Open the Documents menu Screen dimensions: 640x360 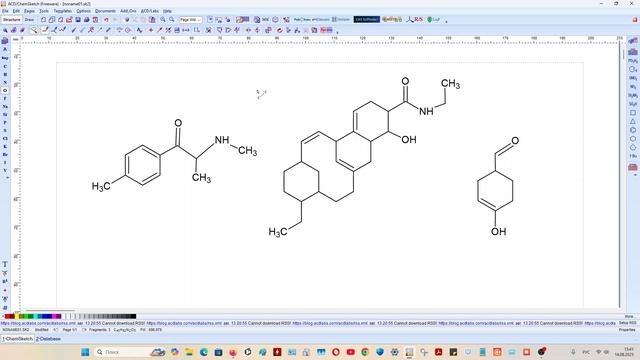click(105, 11)
